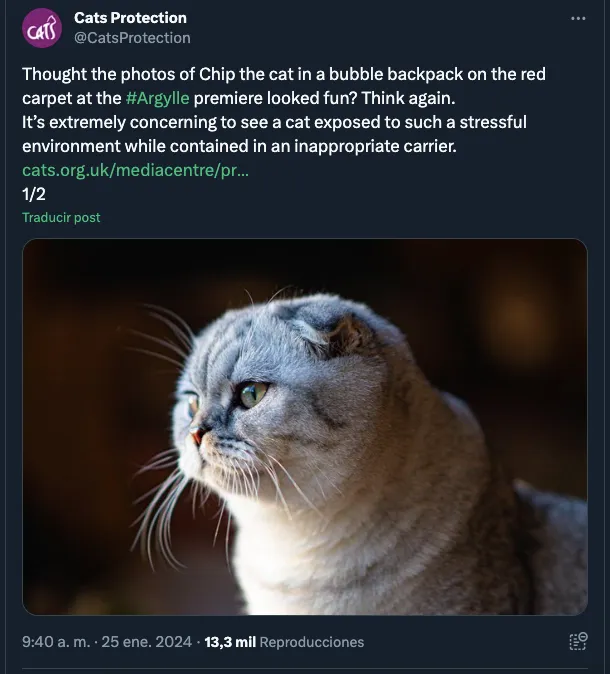610x674 pixels.
Task: Open the #Argylle hashtag
Action: pos(158,98)
